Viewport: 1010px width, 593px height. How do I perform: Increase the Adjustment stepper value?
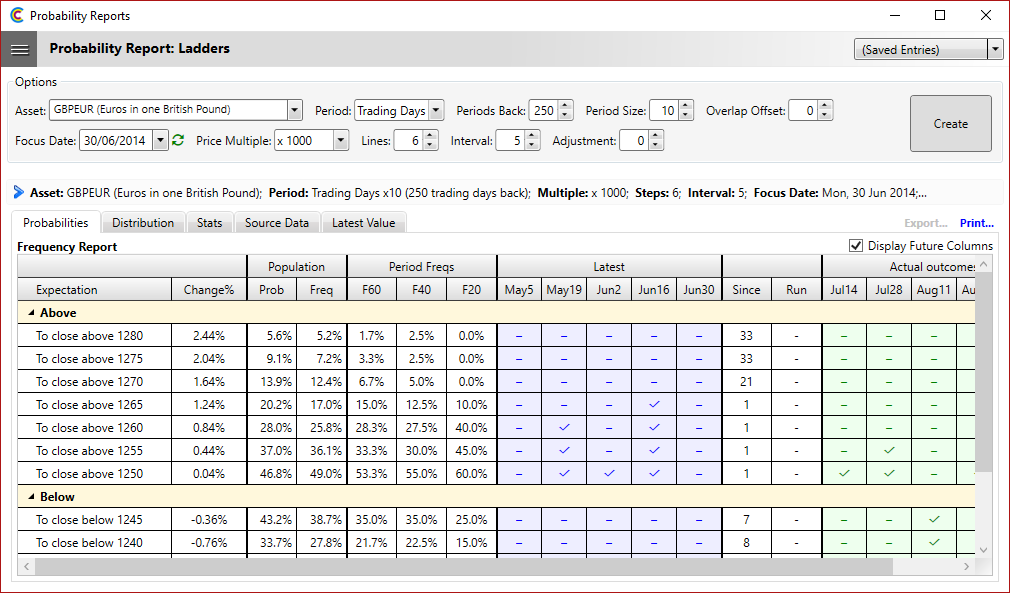pos(655,136)
